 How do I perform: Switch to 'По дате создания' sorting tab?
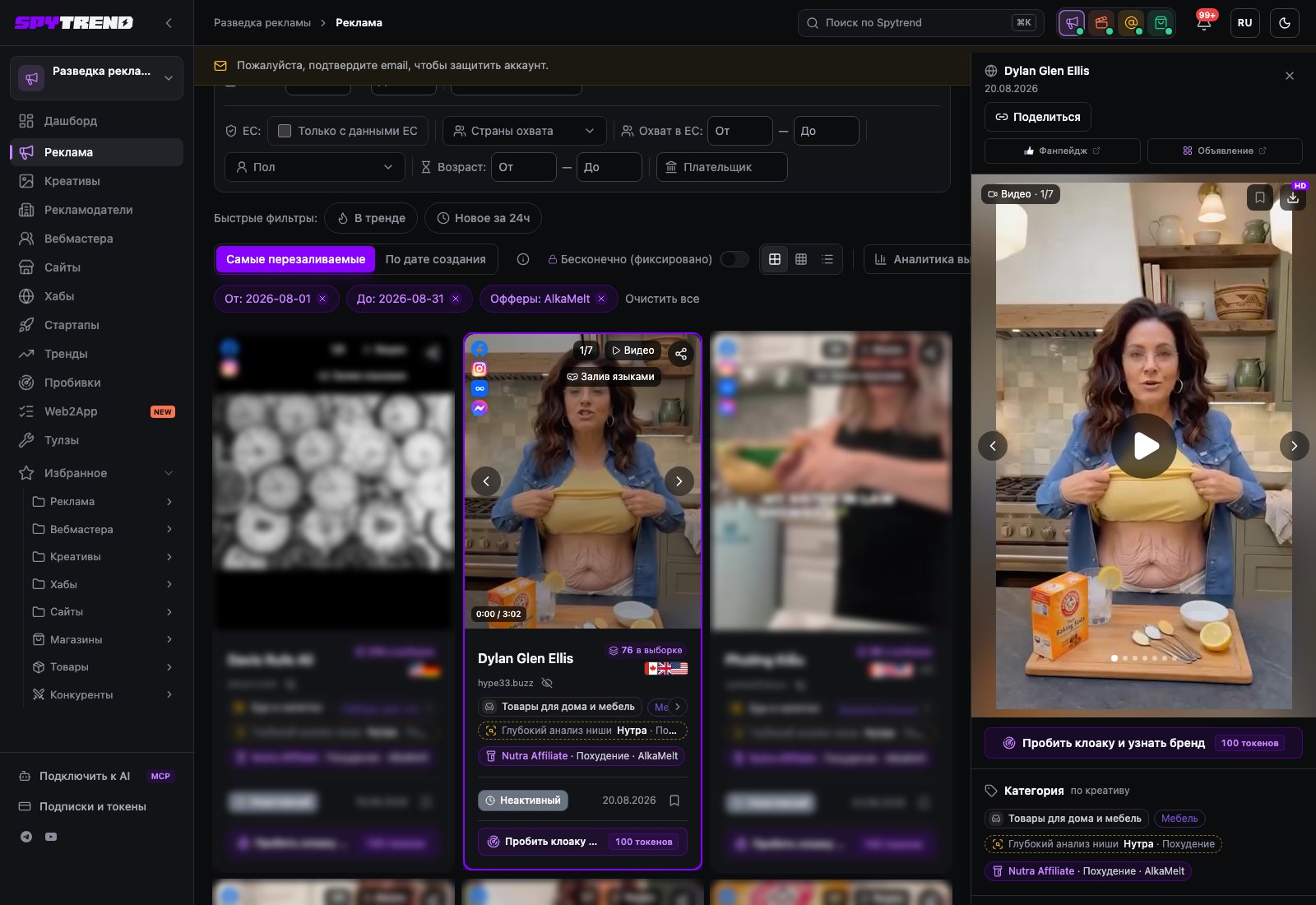click(x=436, y=259)
